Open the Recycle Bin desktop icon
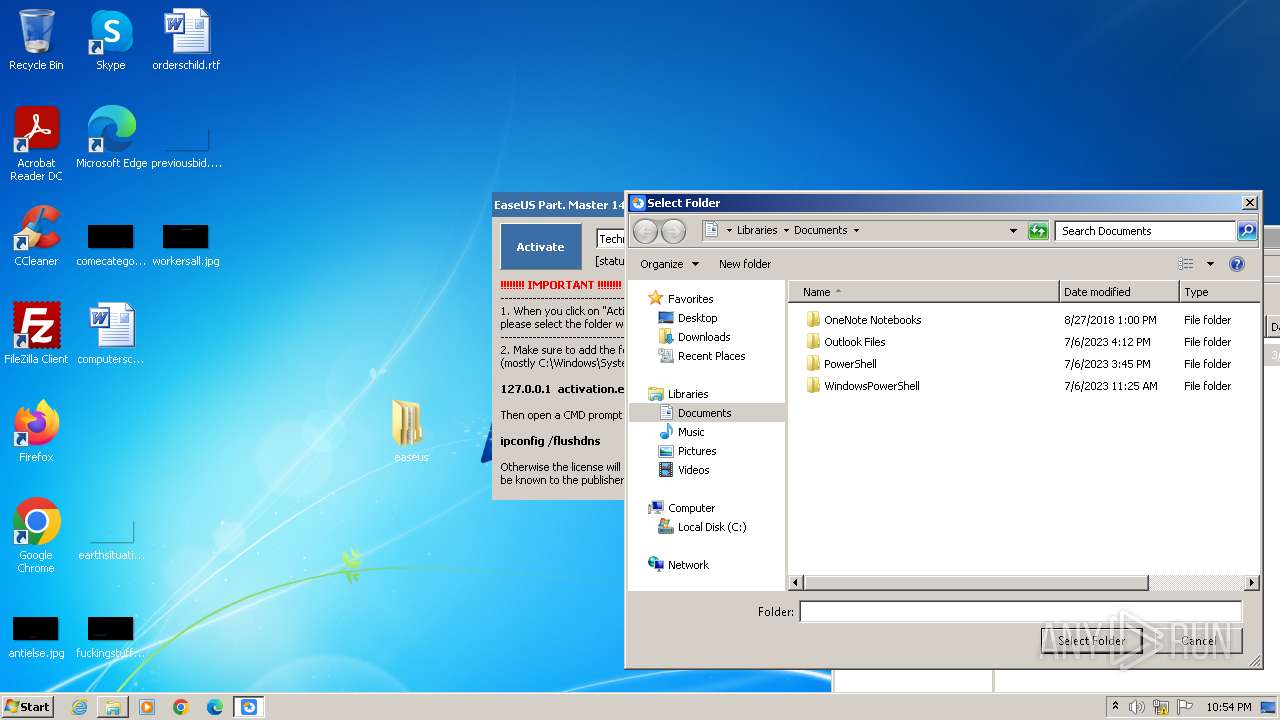The height and width of the screenshot is (720, 1280). click(x=36, y=40)
